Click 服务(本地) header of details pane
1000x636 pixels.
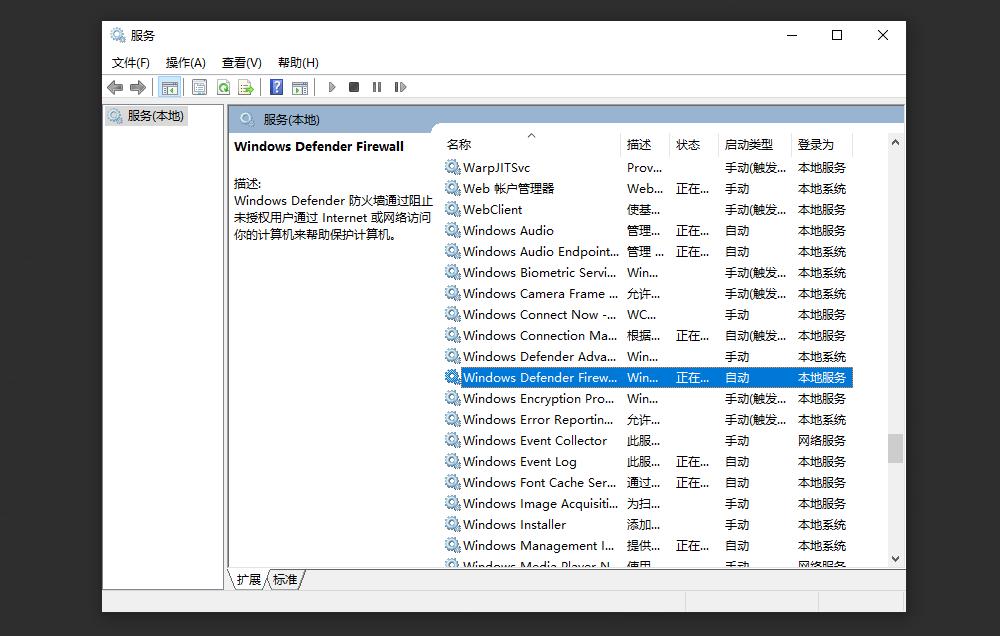click(291, 119)
